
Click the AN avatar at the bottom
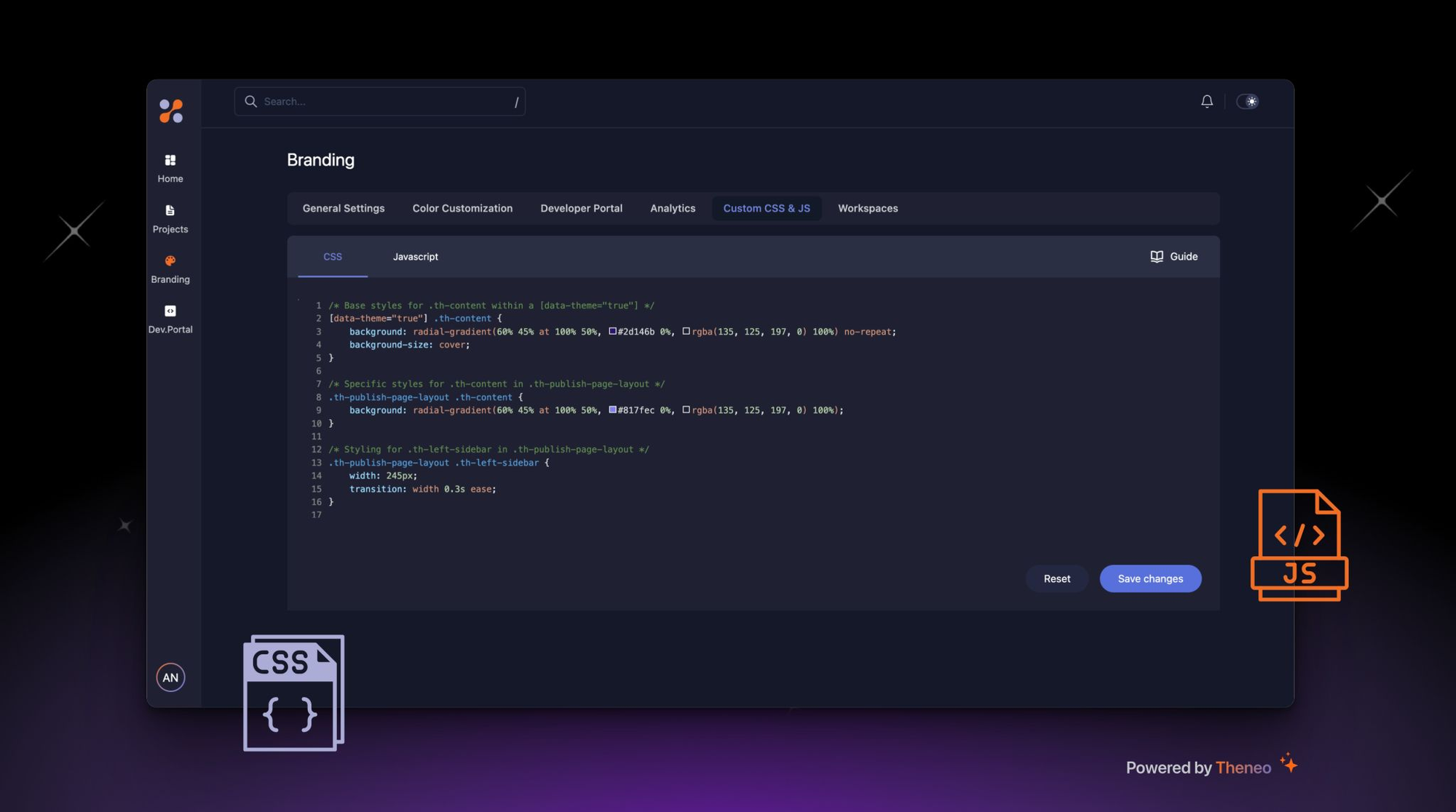(x=170, y=677)
